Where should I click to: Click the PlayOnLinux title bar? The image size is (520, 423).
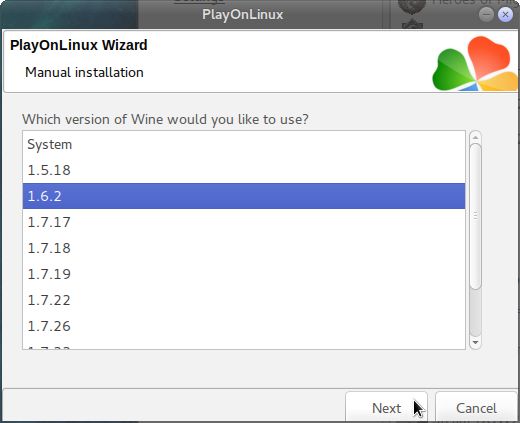pos(242,14)
